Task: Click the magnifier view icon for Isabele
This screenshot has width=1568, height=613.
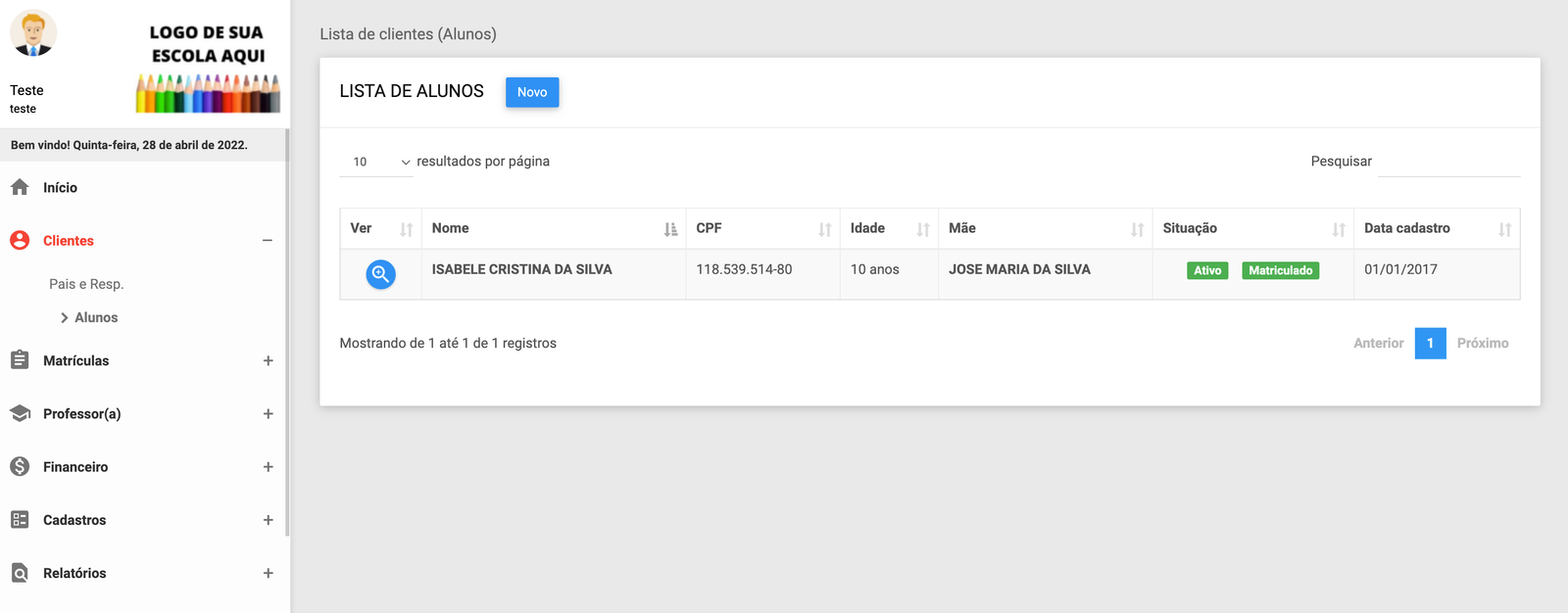Action: click(380, 274)
